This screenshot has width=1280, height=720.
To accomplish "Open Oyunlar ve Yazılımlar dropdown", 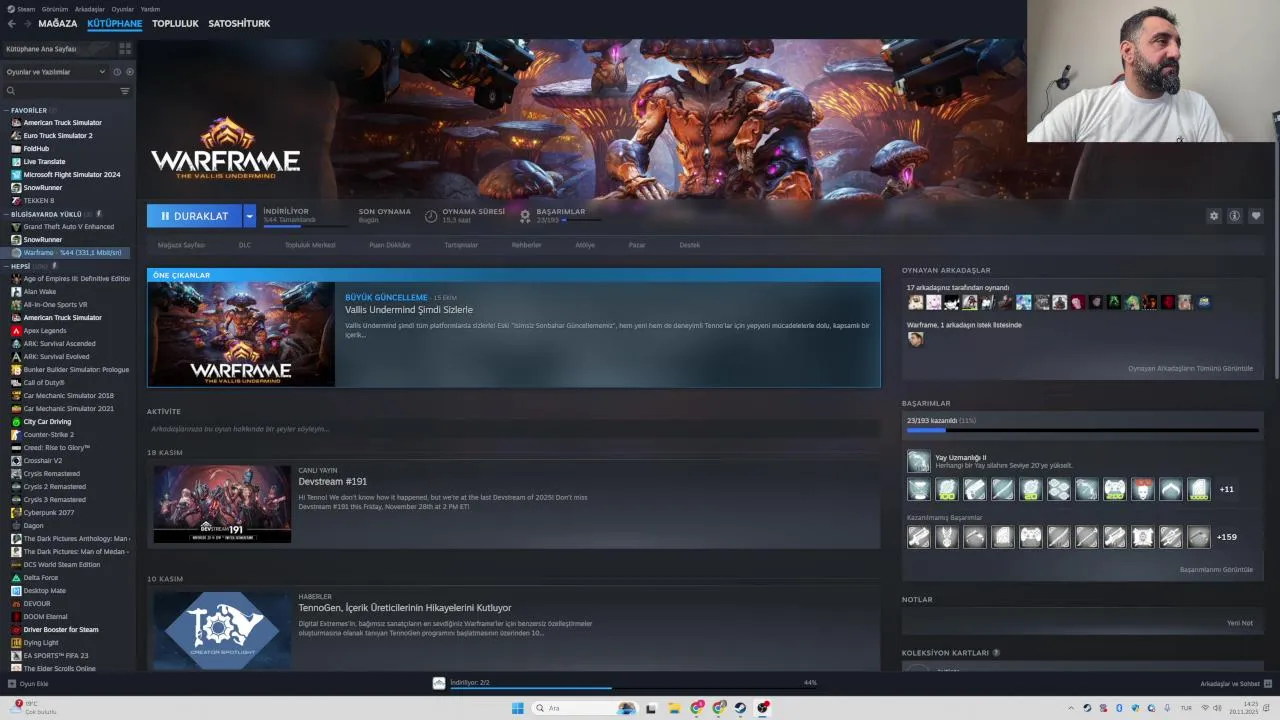I will click(x=56, y=72).
